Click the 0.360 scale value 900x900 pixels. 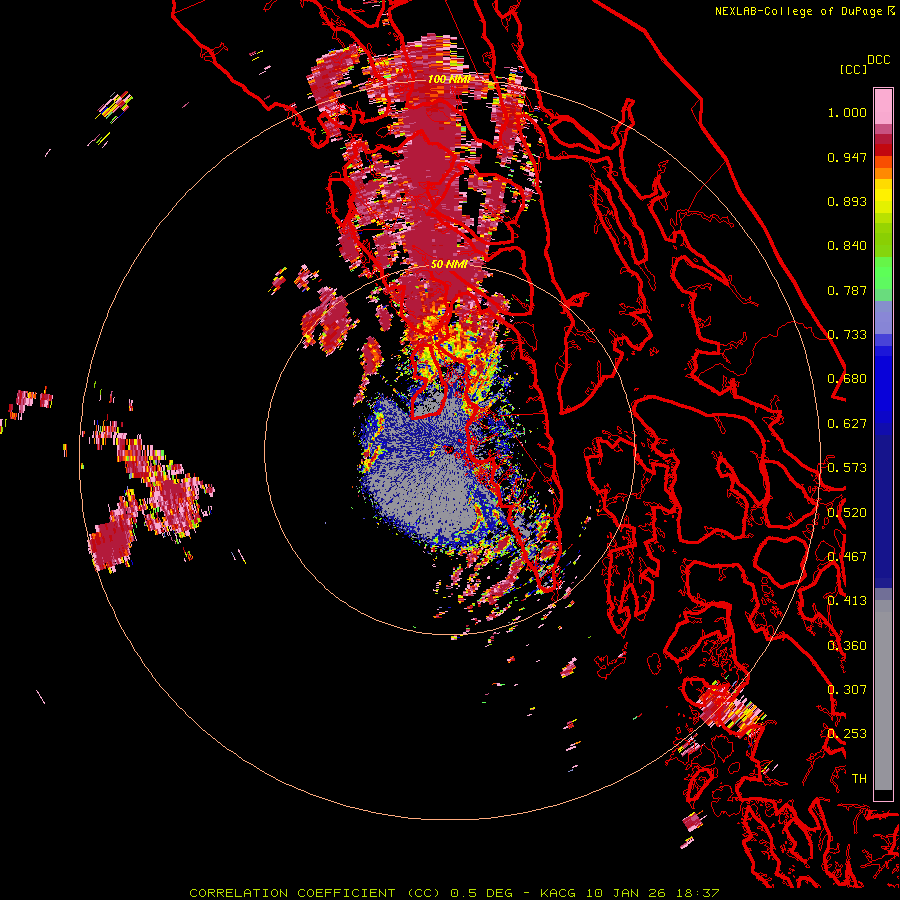(x=847, y=646)
